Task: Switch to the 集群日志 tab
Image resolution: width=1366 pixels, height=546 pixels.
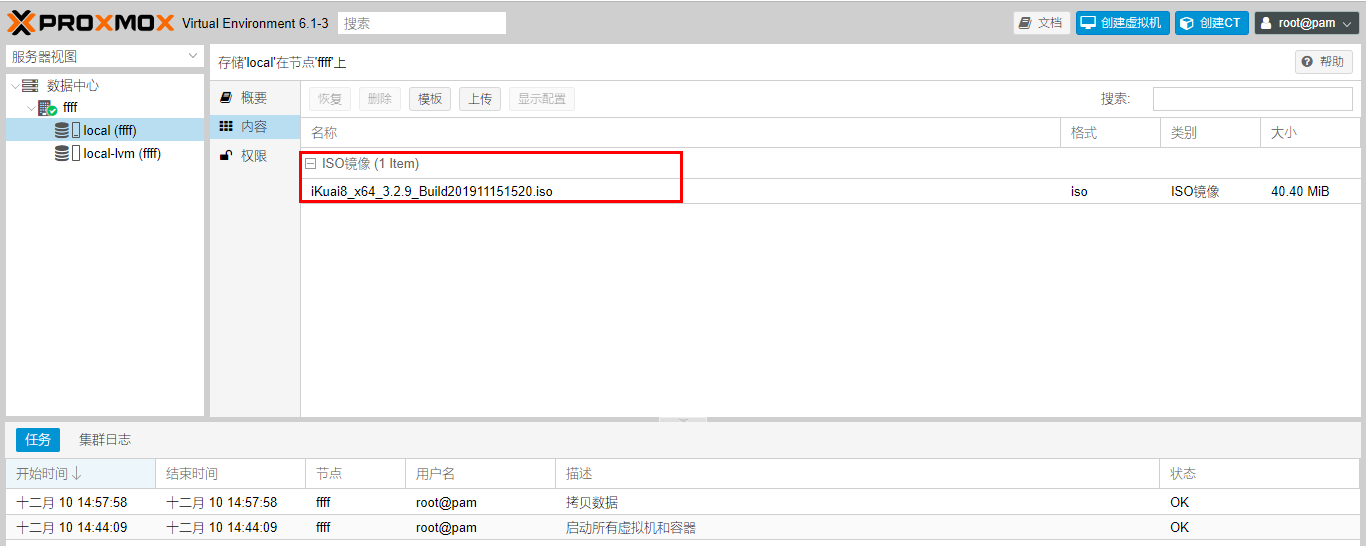Action: pos(105,440)
